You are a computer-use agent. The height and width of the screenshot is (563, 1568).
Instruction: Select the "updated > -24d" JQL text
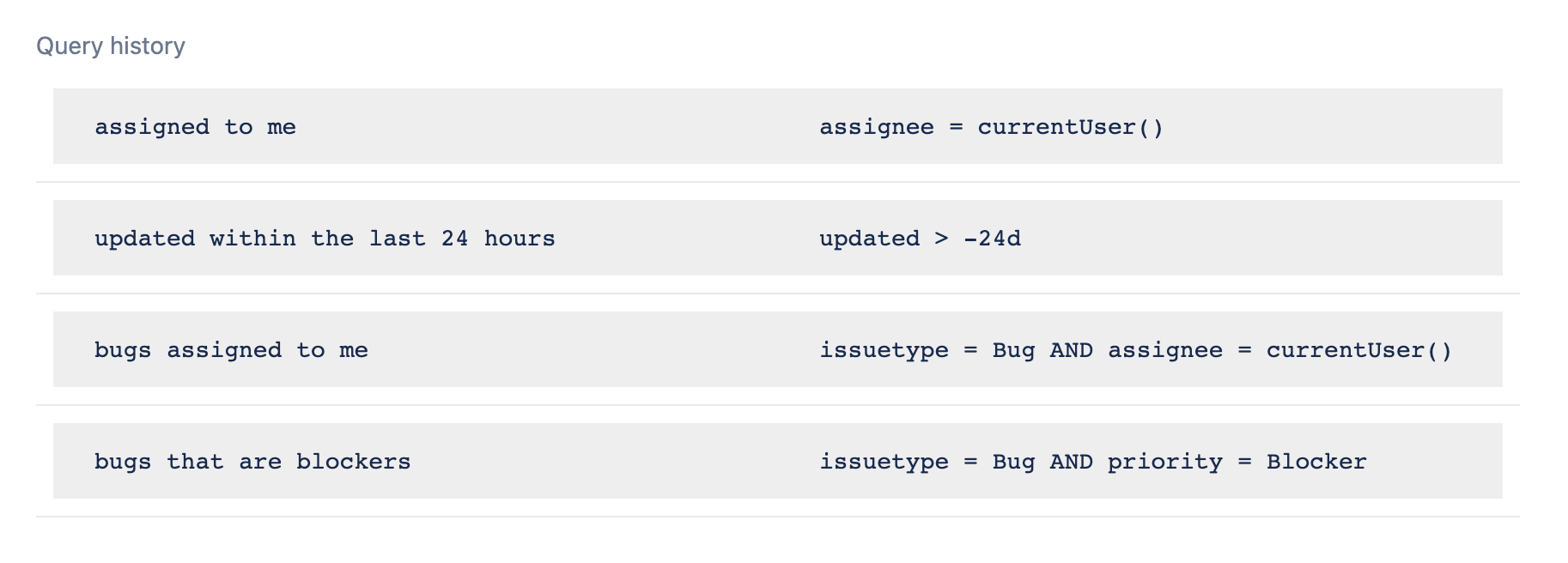coord(920,239)
